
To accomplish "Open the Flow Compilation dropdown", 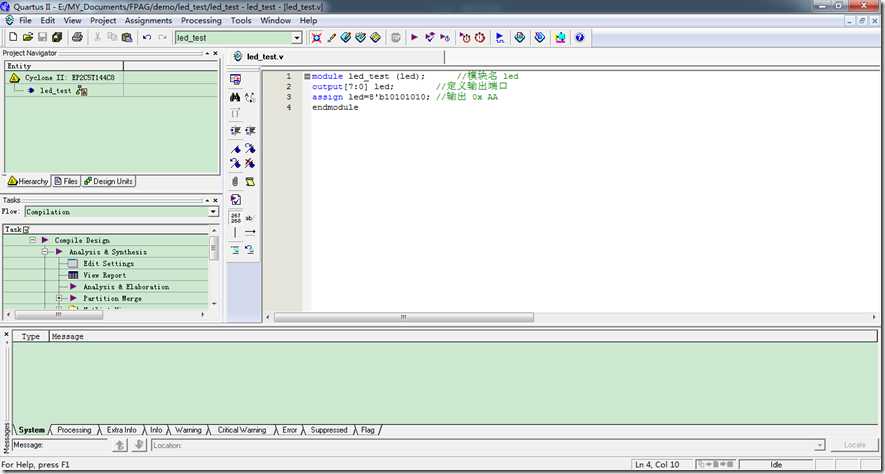I will pos(213,212).
